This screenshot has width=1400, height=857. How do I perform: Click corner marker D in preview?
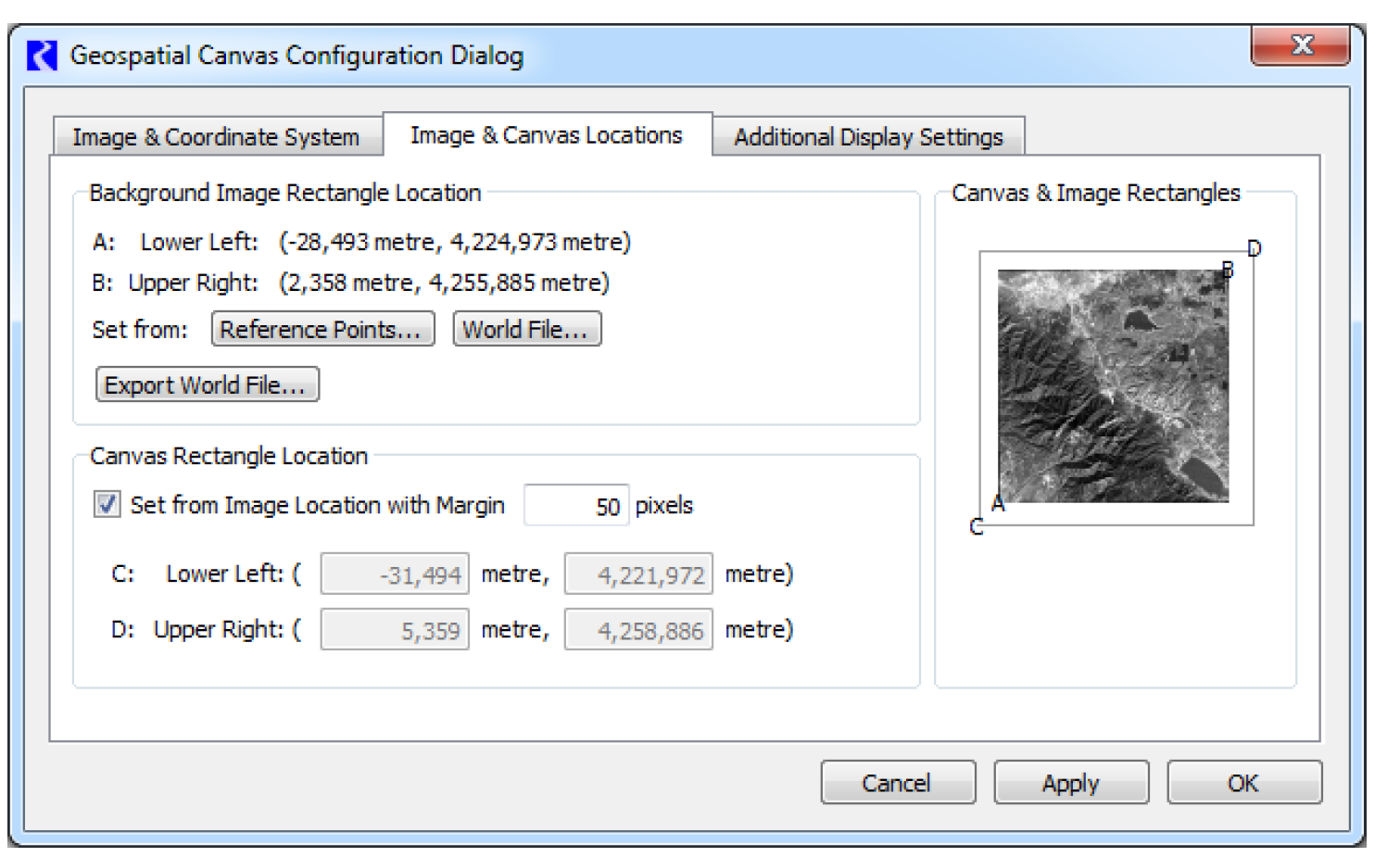coord(1254,248)
